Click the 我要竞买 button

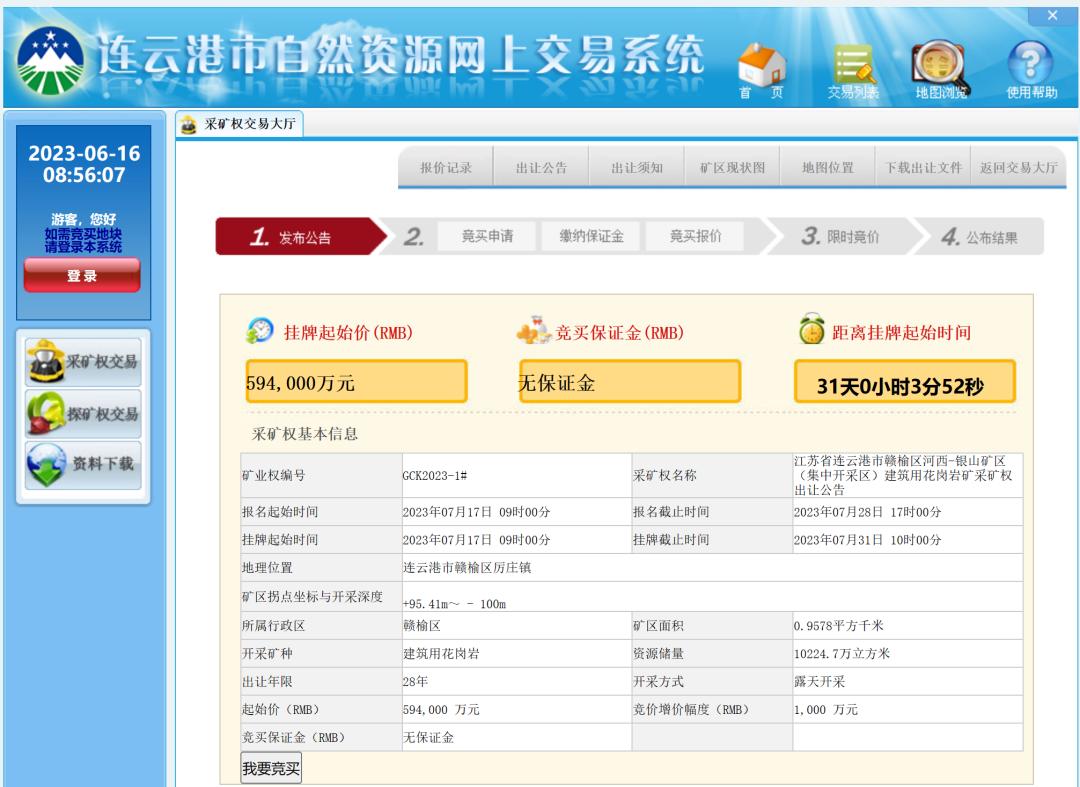(271, 769)
